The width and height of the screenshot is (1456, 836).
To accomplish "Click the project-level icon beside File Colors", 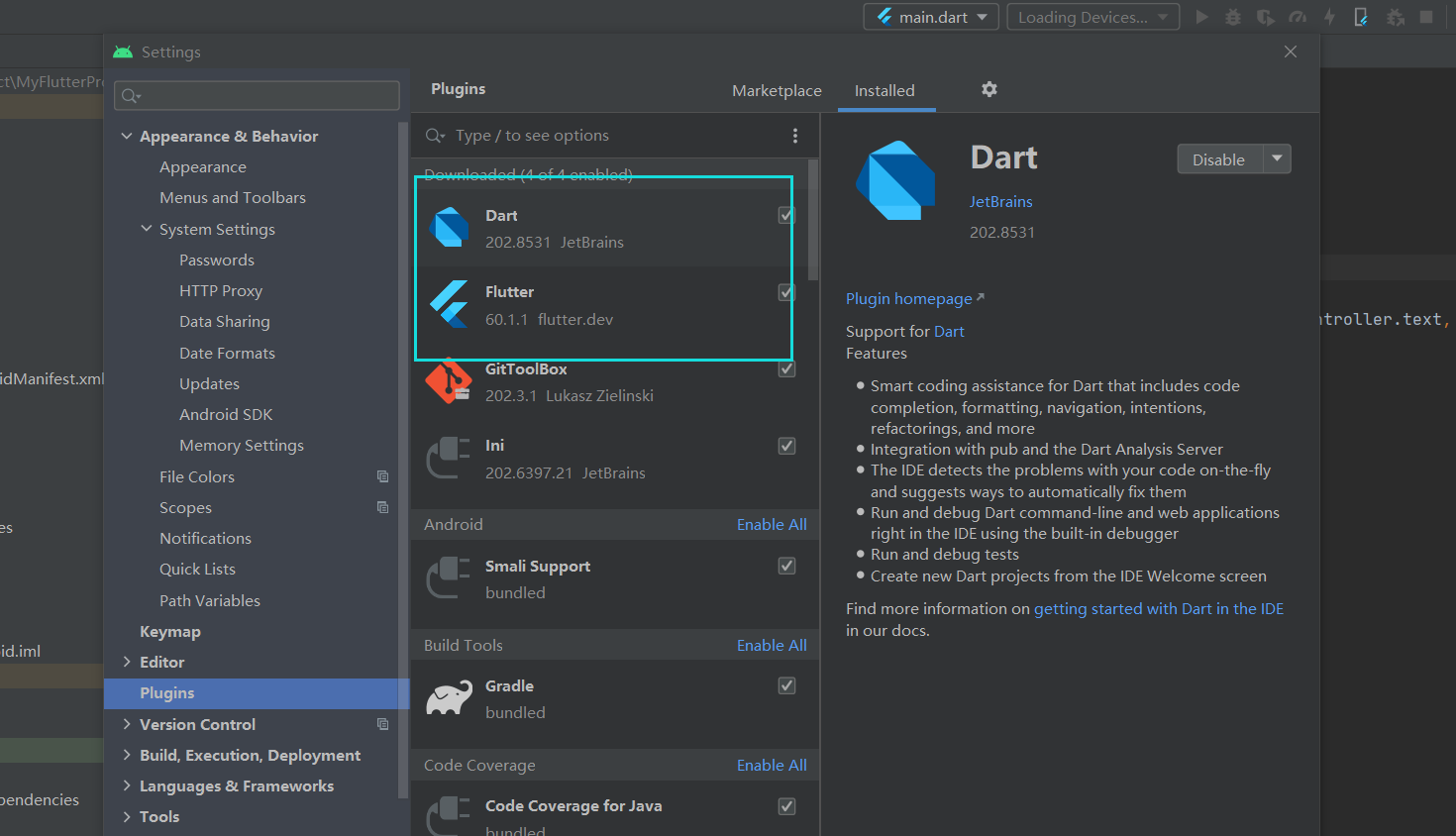I will tap(382, 476).
